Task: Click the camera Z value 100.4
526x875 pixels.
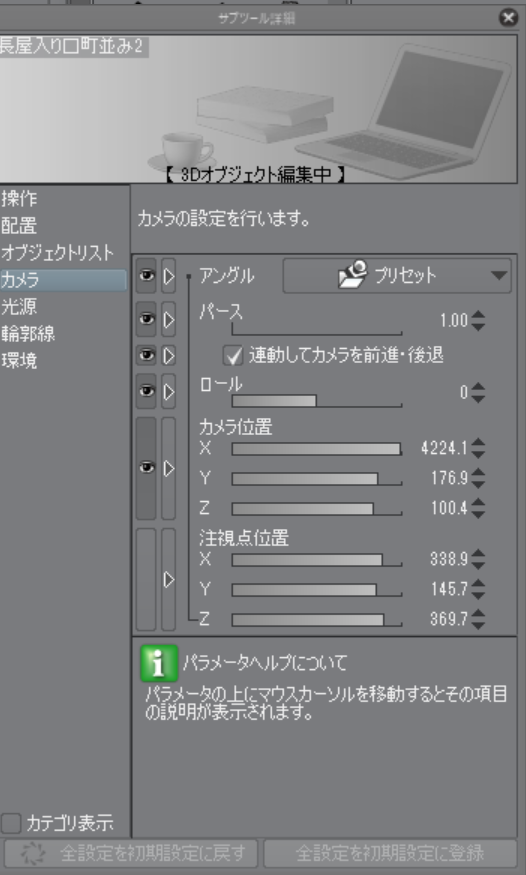Action: pyautogui.click(x=449, y=508)
